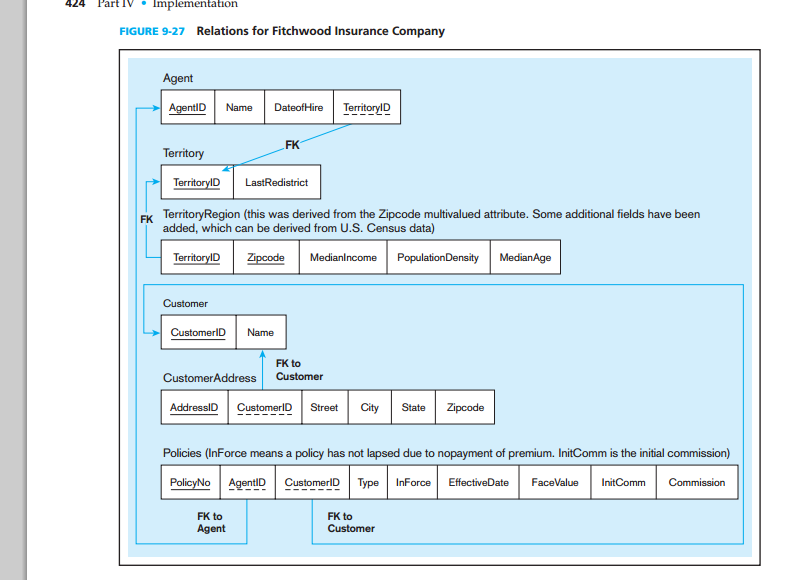Screen dimensions: 803x580
Task: Select TerritoryID in the Agent relation
Action: 367,107
